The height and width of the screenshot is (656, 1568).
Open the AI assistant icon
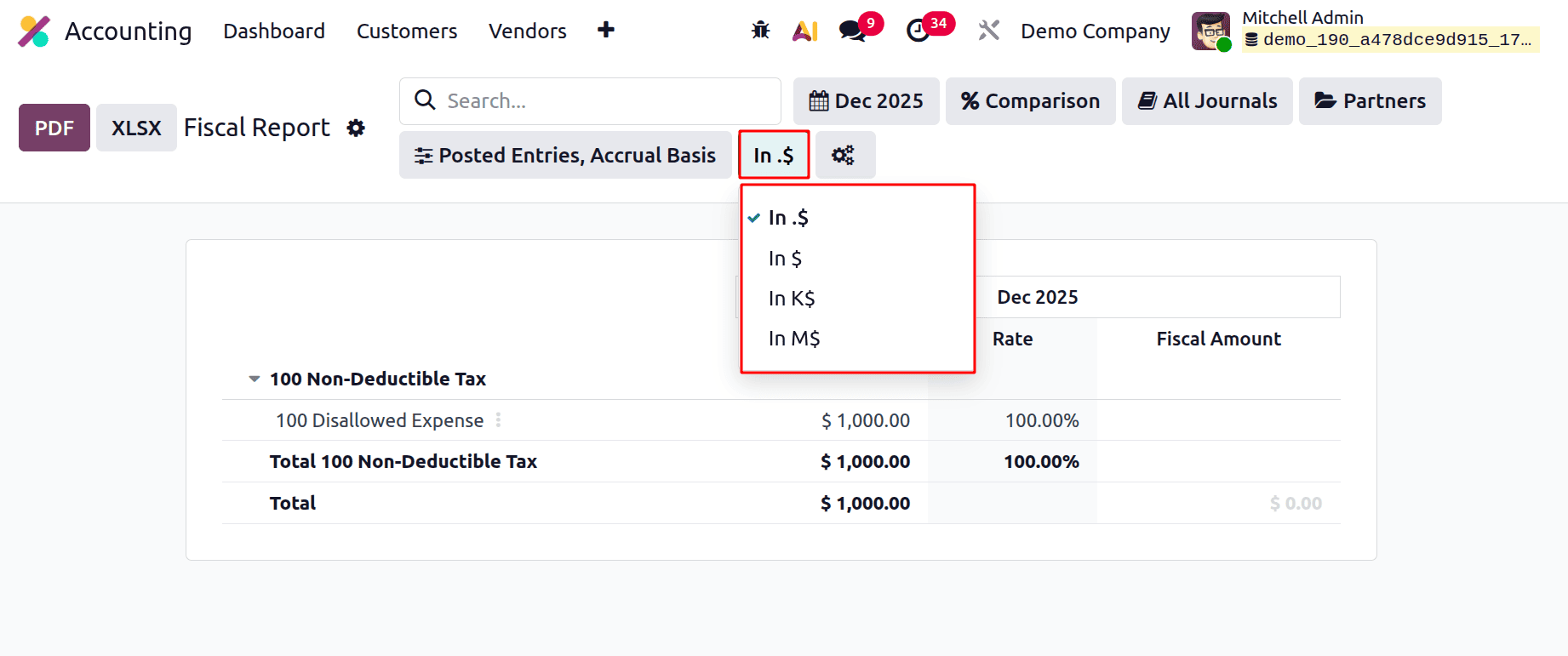[x=805, y=31]
